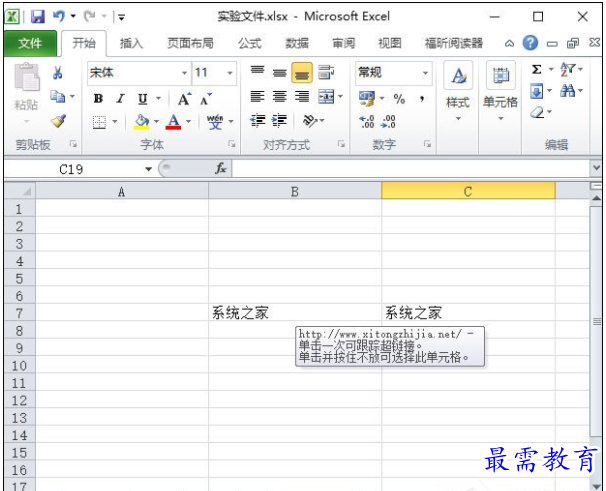The height and width of the screenshot is (491, 606).
Task: Click the fx insert function button
Action: pos(221,169)
